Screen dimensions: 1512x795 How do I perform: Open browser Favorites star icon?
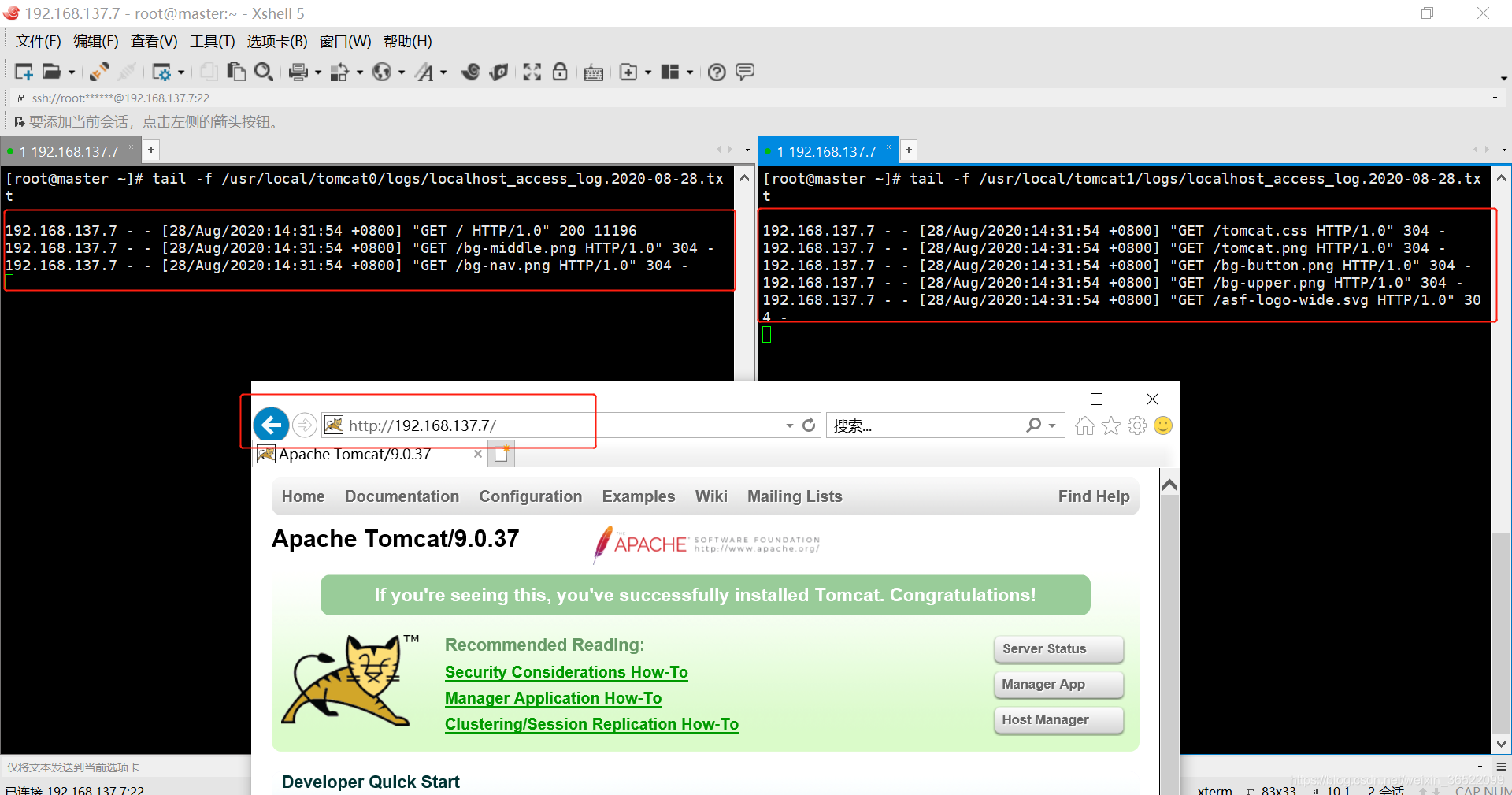point(1111,425)
